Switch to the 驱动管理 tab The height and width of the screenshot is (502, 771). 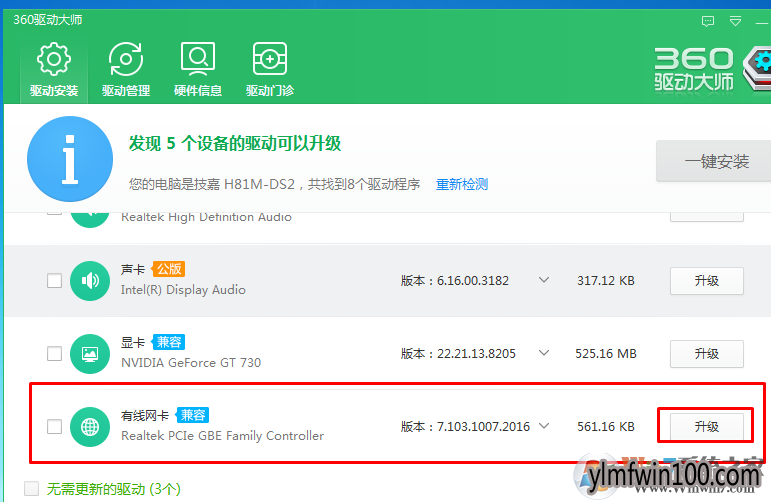coord(126,70)
